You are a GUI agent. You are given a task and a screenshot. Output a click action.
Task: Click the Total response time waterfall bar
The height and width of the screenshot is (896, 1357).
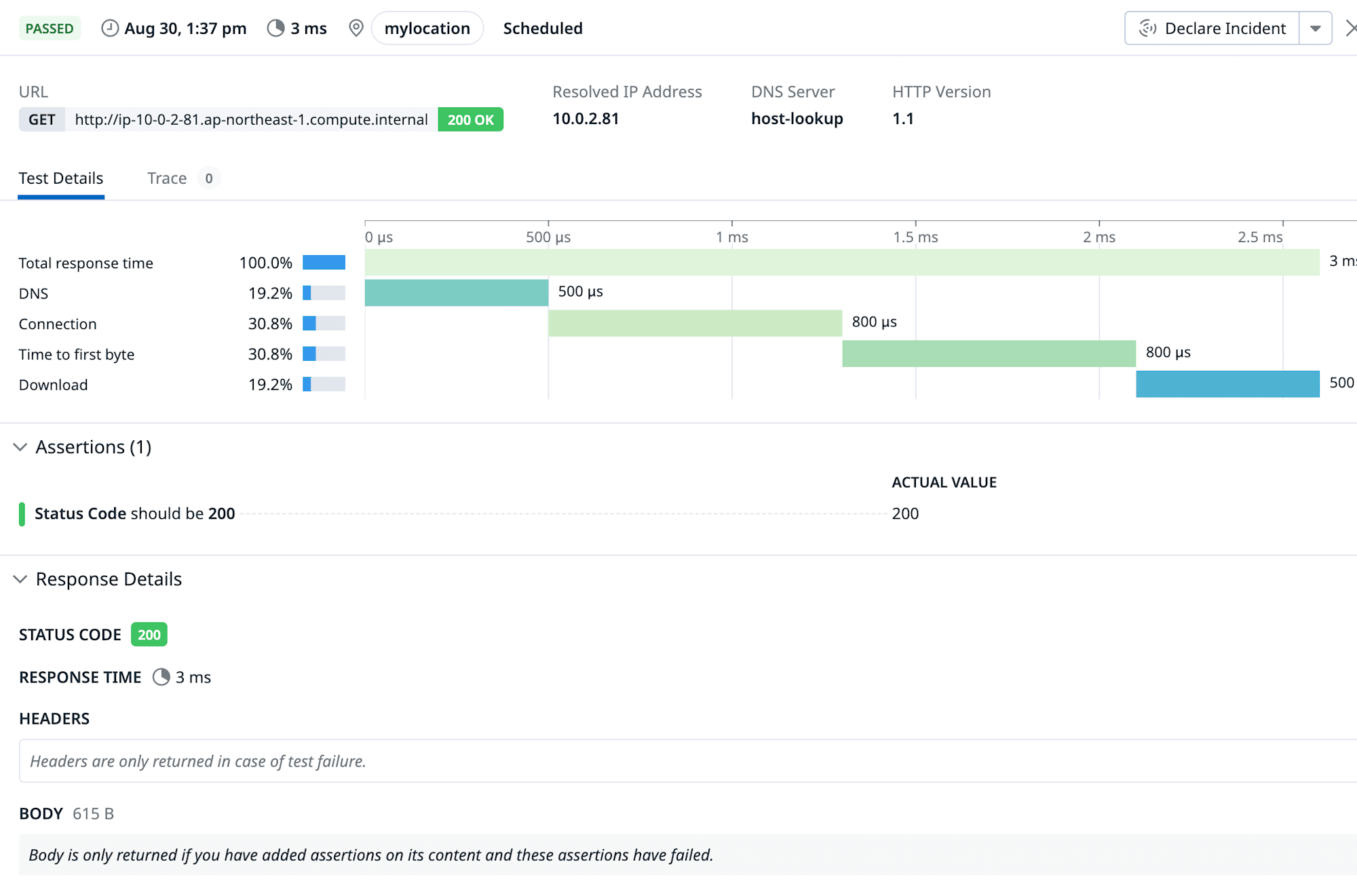pyautogui.click(x=842, y=262)
